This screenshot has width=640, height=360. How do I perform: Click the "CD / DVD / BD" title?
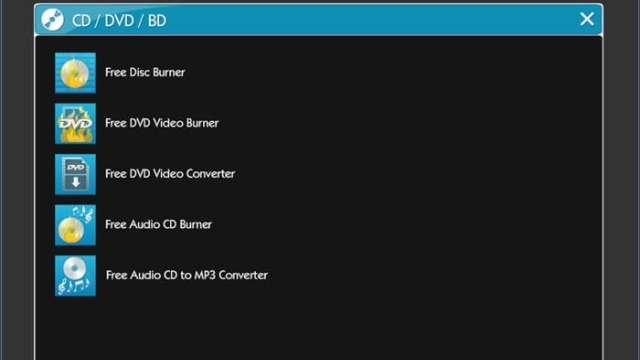(119, 20)
